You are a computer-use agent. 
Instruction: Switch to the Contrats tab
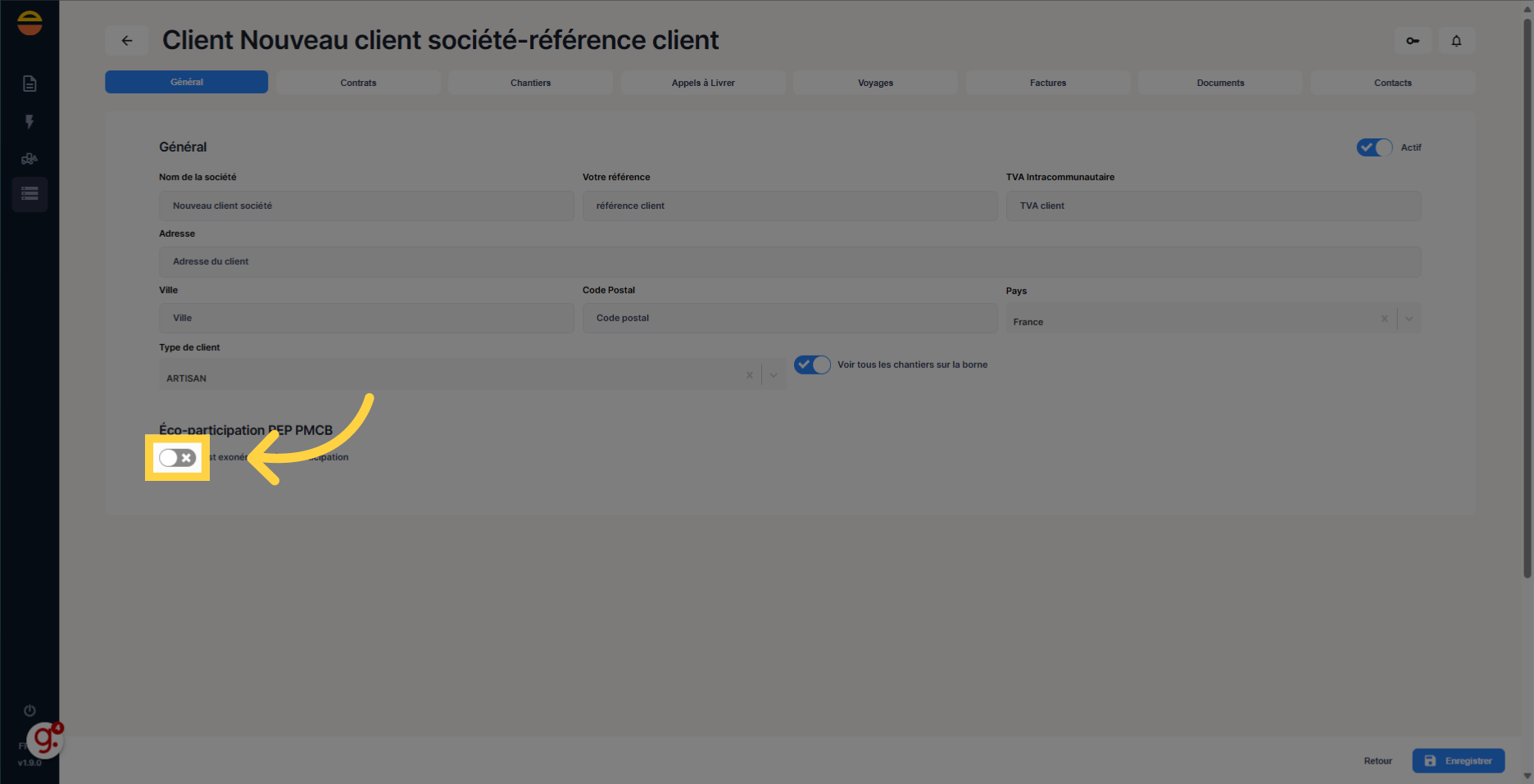(358, 83)
